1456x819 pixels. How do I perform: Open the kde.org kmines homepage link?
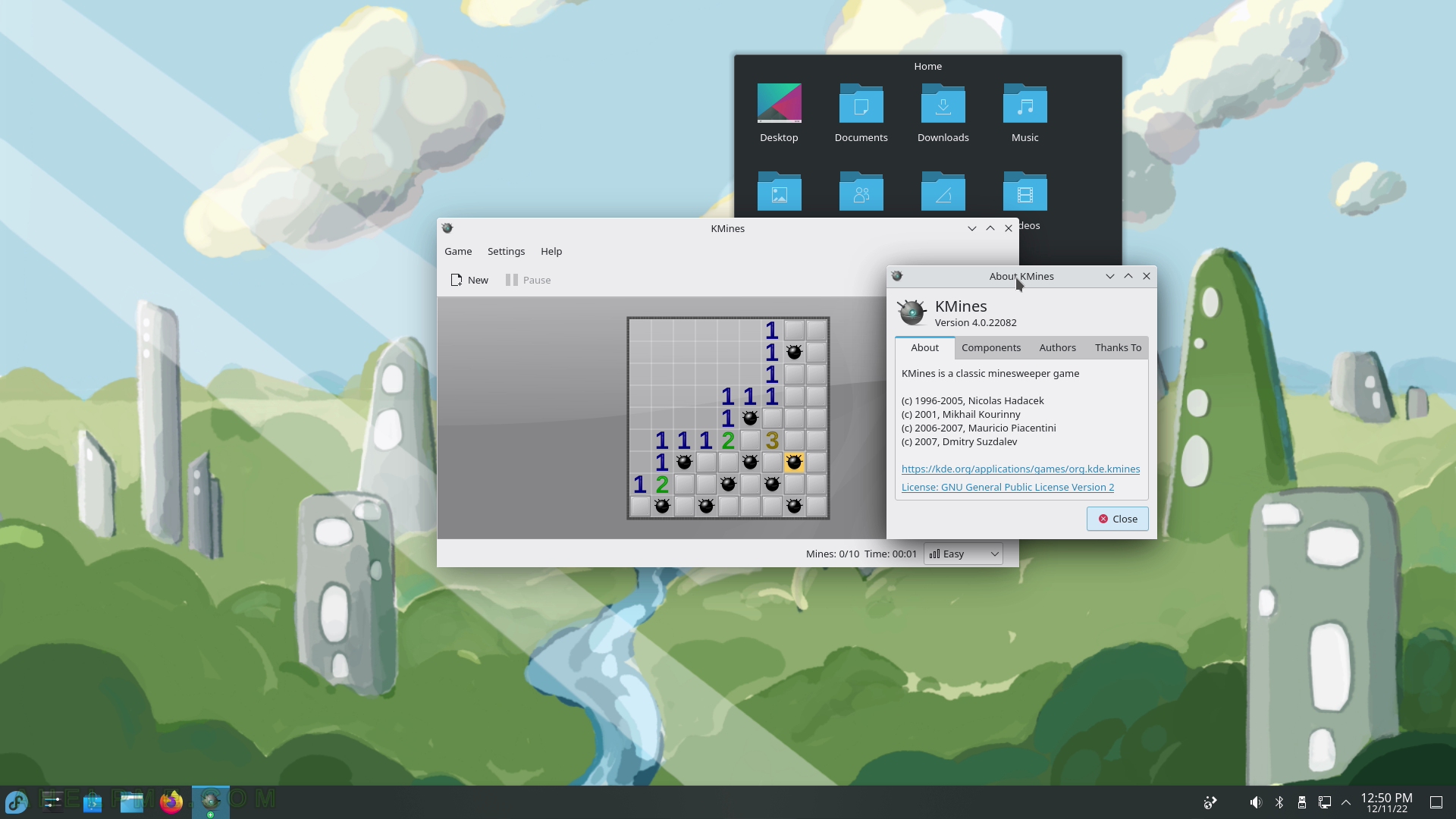[1021, 469]
